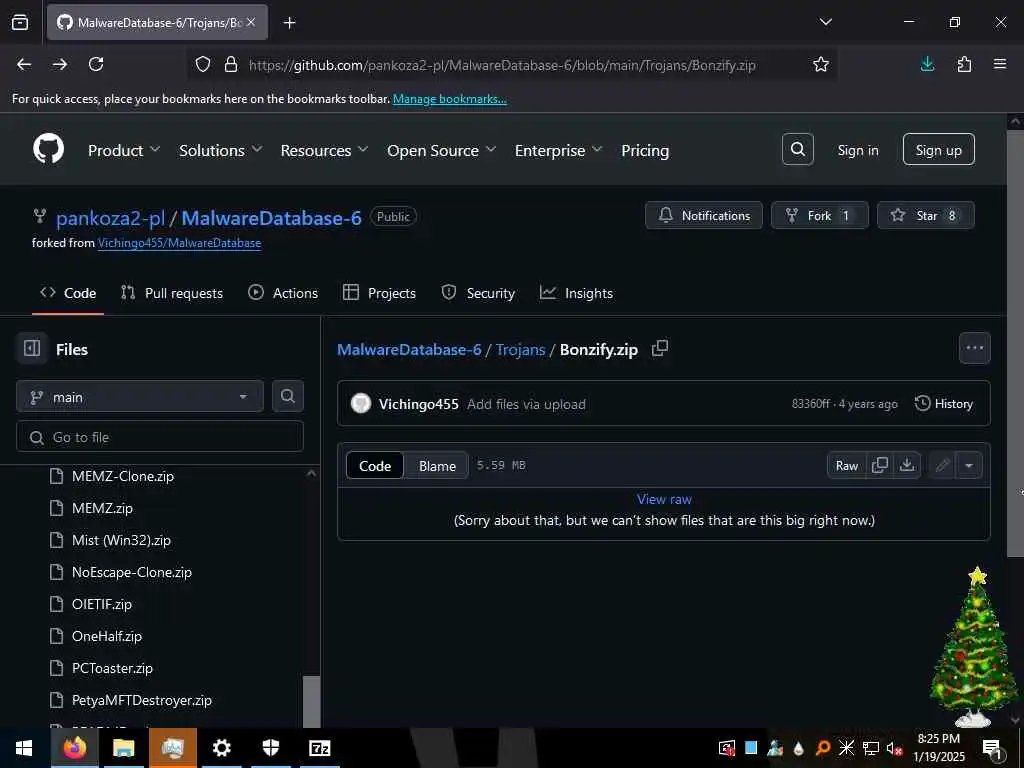Expand the Resources navigation menu
This screenshot has height=768, width=1024.
coord(325,150)
